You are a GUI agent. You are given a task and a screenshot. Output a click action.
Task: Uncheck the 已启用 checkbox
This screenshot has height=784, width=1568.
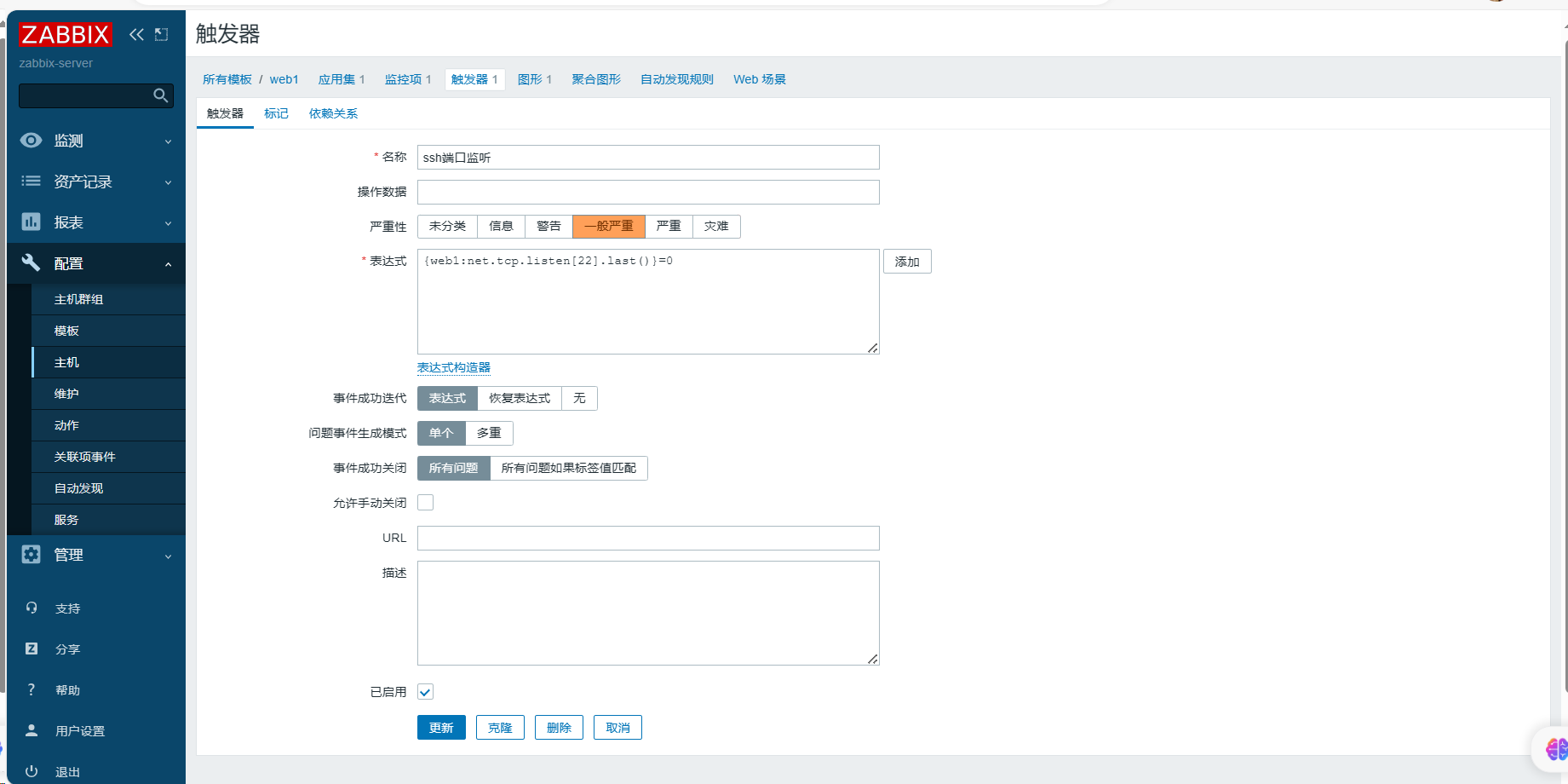pos(426,692)
